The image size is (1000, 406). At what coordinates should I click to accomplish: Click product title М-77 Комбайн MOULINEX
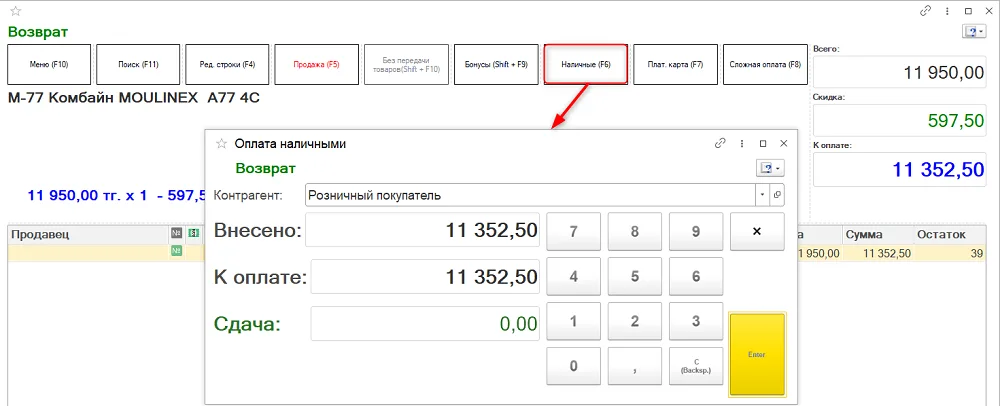coord(134,98)
